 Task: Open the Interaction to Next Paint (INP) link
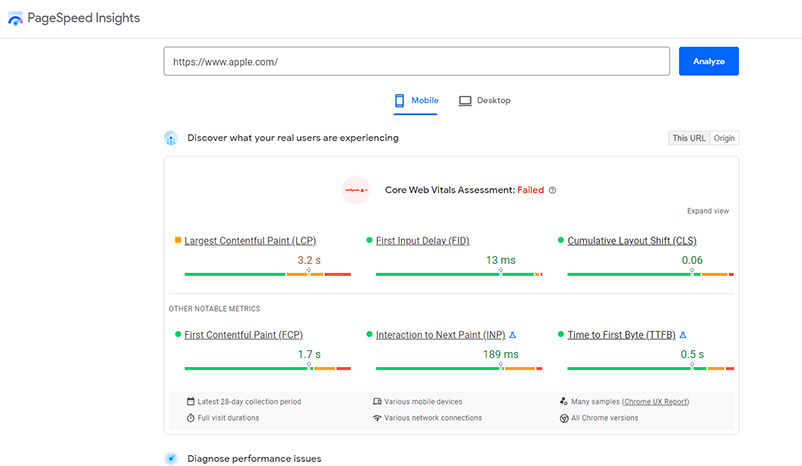coord(440,335)
